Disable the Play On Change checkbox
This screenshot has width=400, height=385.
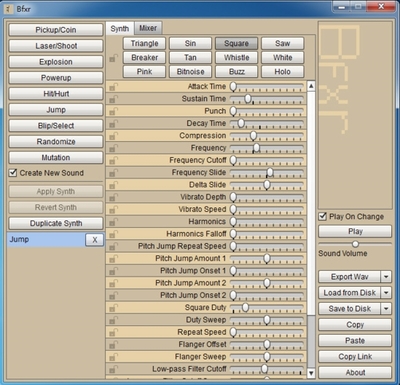pos(322,216)
